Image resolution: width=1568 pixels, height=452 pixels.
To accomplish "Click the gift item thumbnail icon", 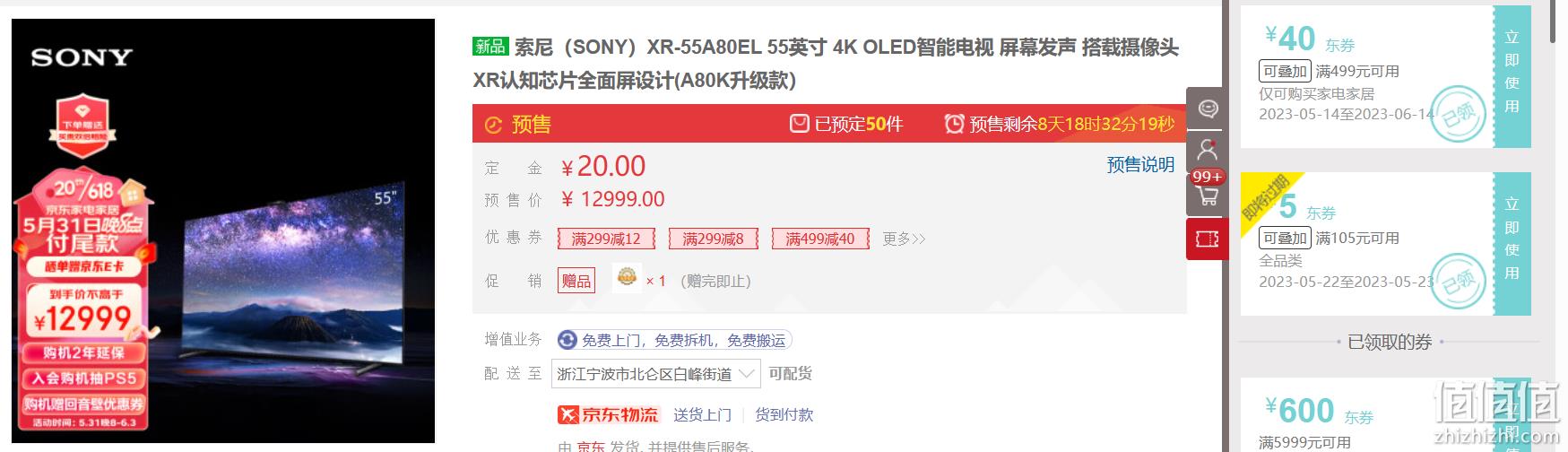I will pyautogui.click(x=627, y=278).
